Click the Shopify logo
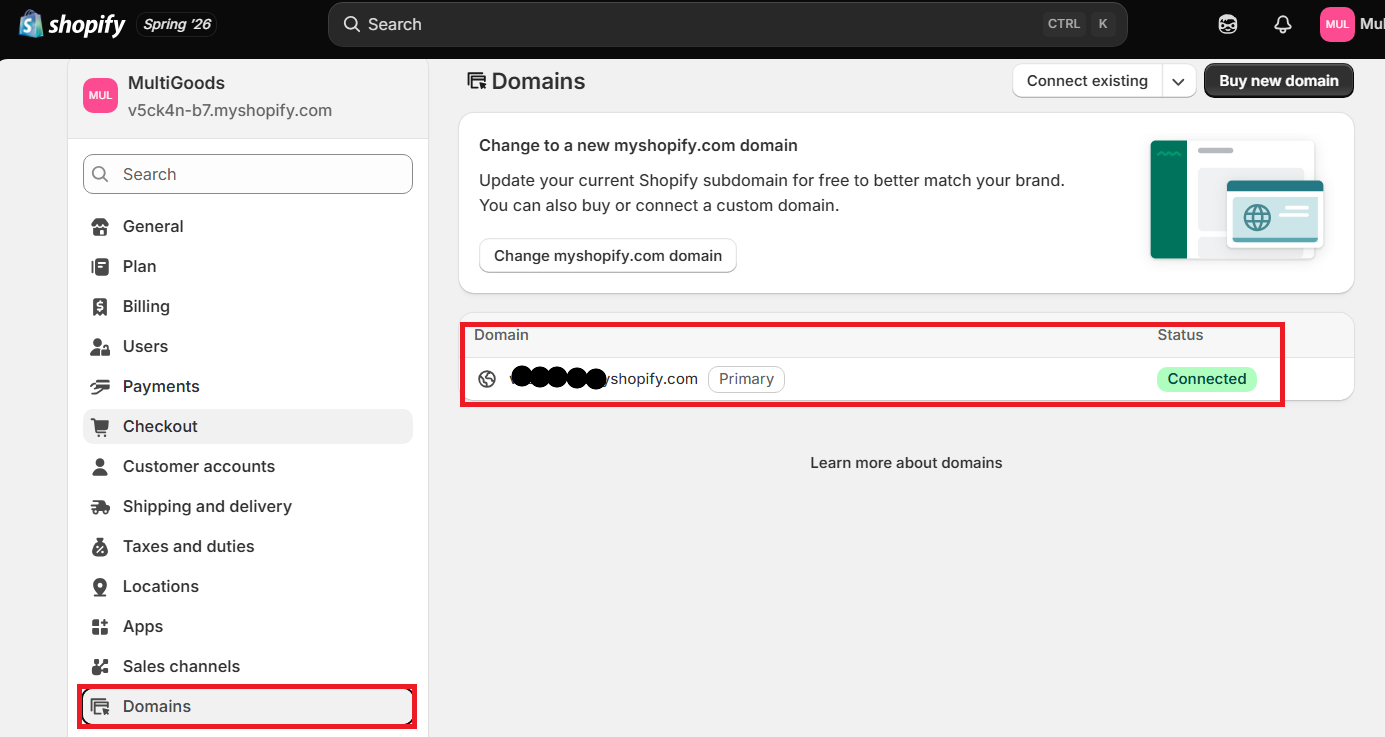This screenshot has height=737, width=1385. pyautogui.click(x=72, y=24)
